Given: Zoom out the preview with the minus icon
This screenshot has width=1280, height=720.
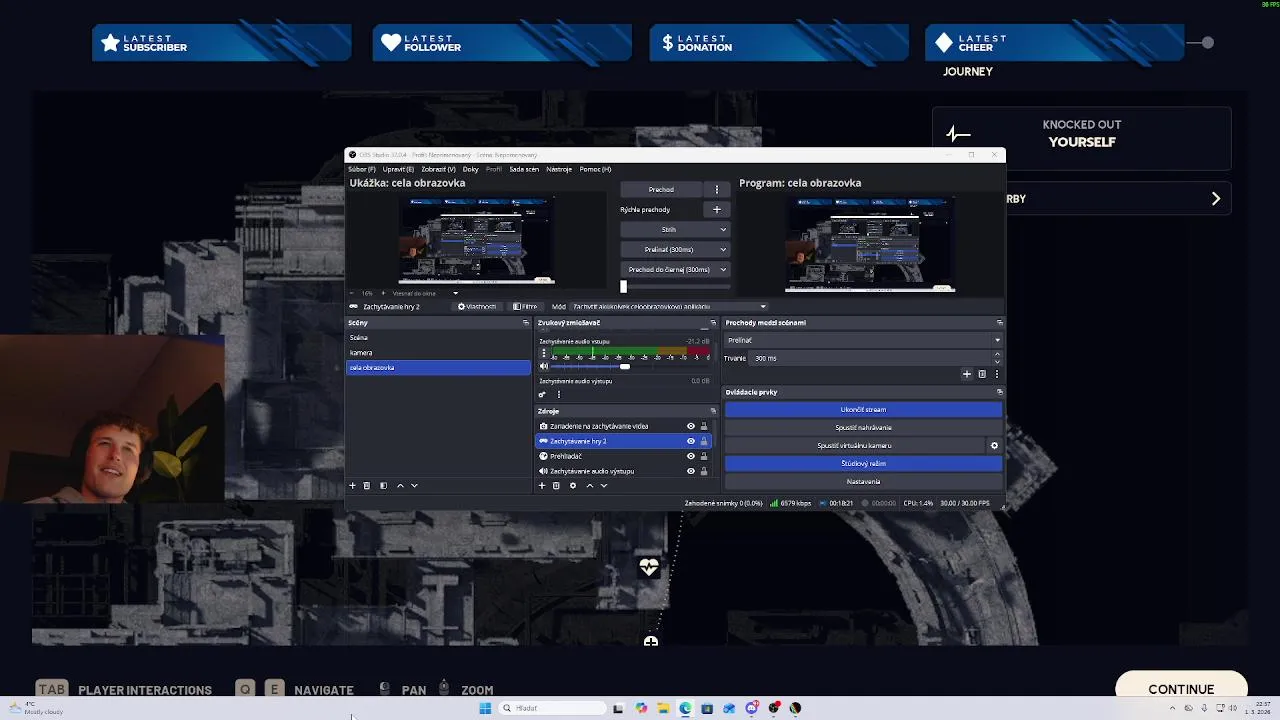Looking at the screenshot, I should (x=353, y=293).
